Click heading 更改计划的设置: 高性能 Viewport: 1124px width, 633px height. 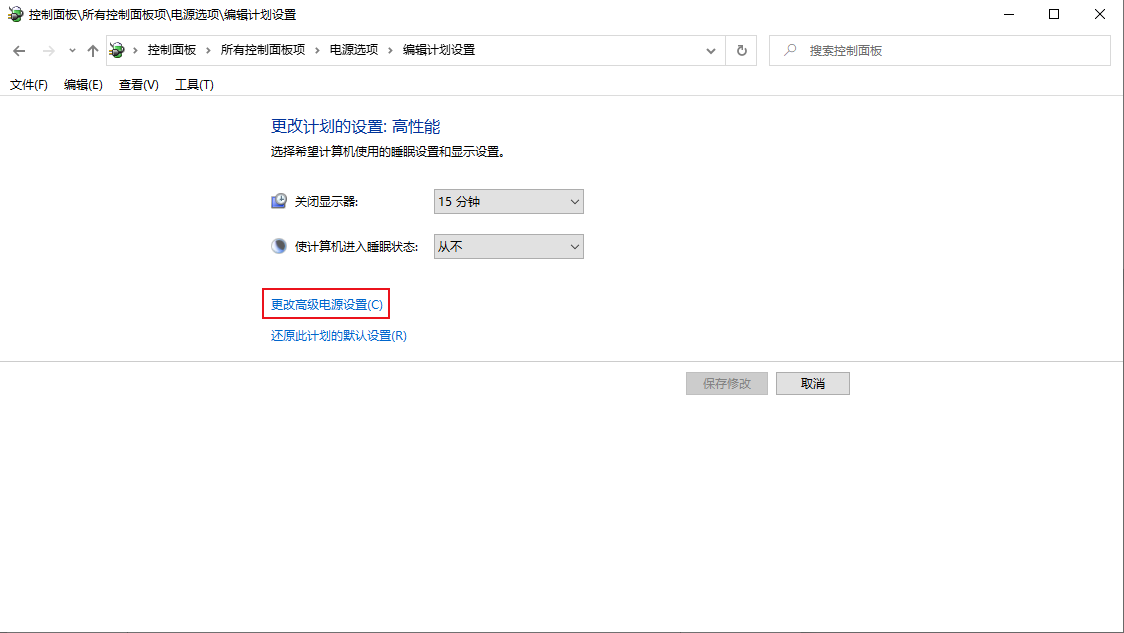pos(356,127)
